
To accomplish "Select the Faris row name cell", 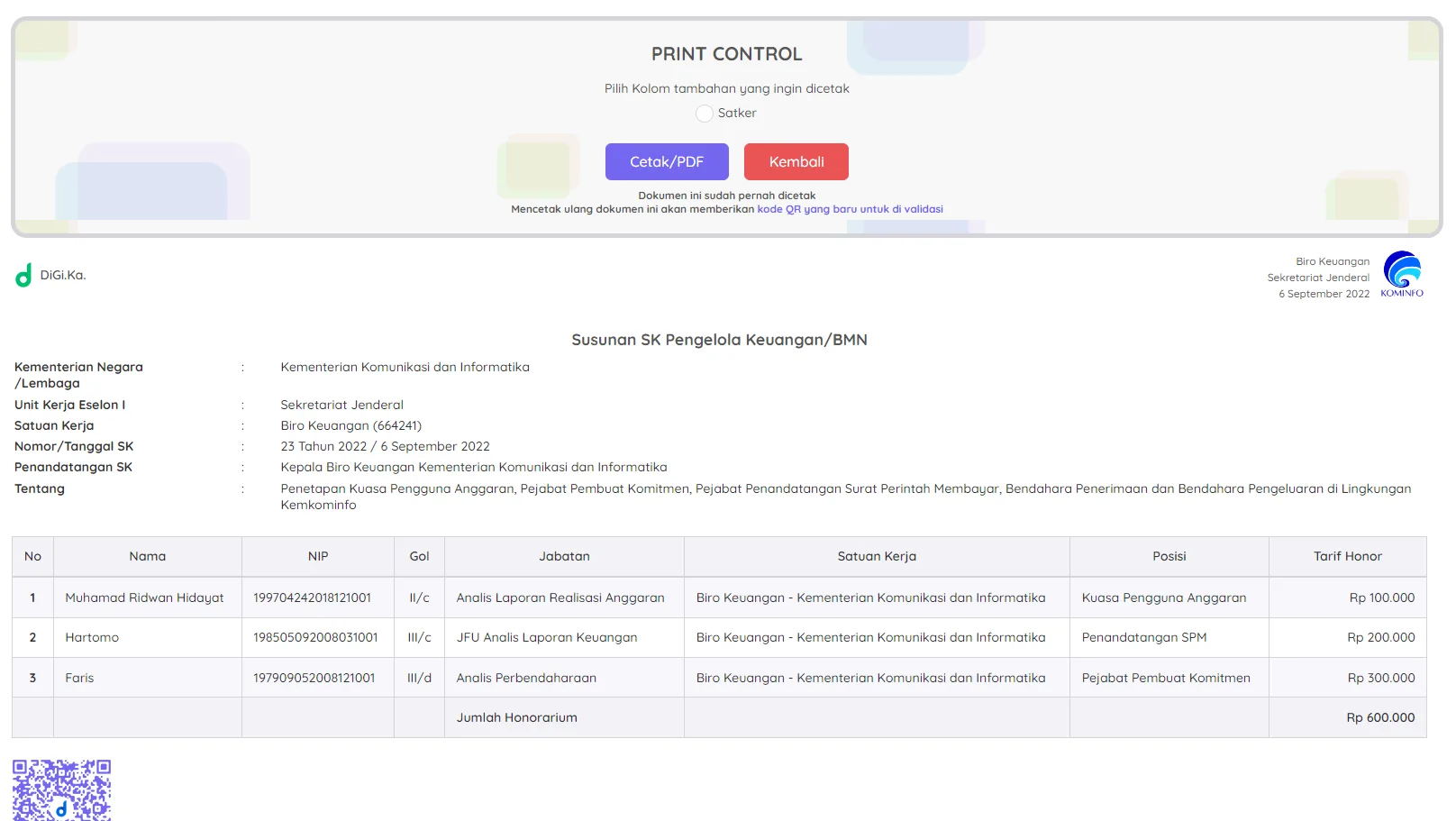I will tap(79, 678).
